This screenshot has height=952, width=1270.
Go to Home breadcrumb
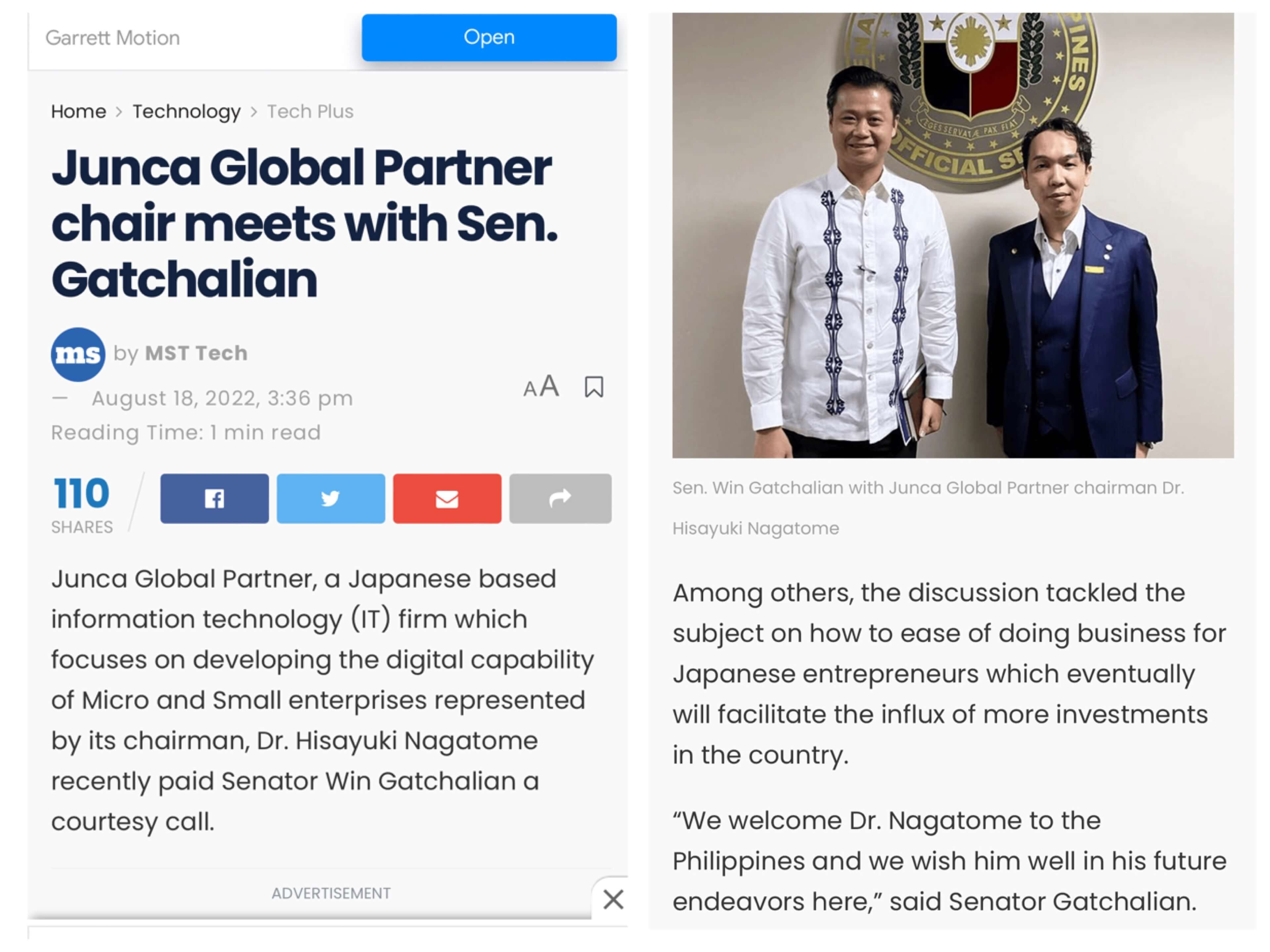[79, 111]
